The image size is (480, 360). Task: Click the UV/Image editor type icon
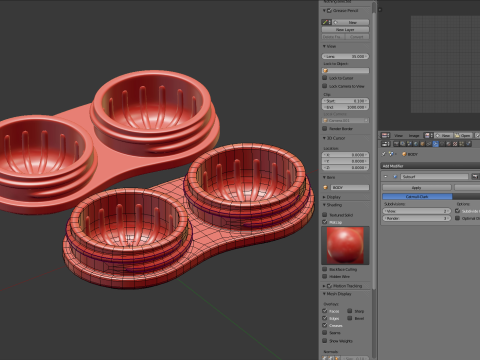pyautogui.click(x=385, y=135)
